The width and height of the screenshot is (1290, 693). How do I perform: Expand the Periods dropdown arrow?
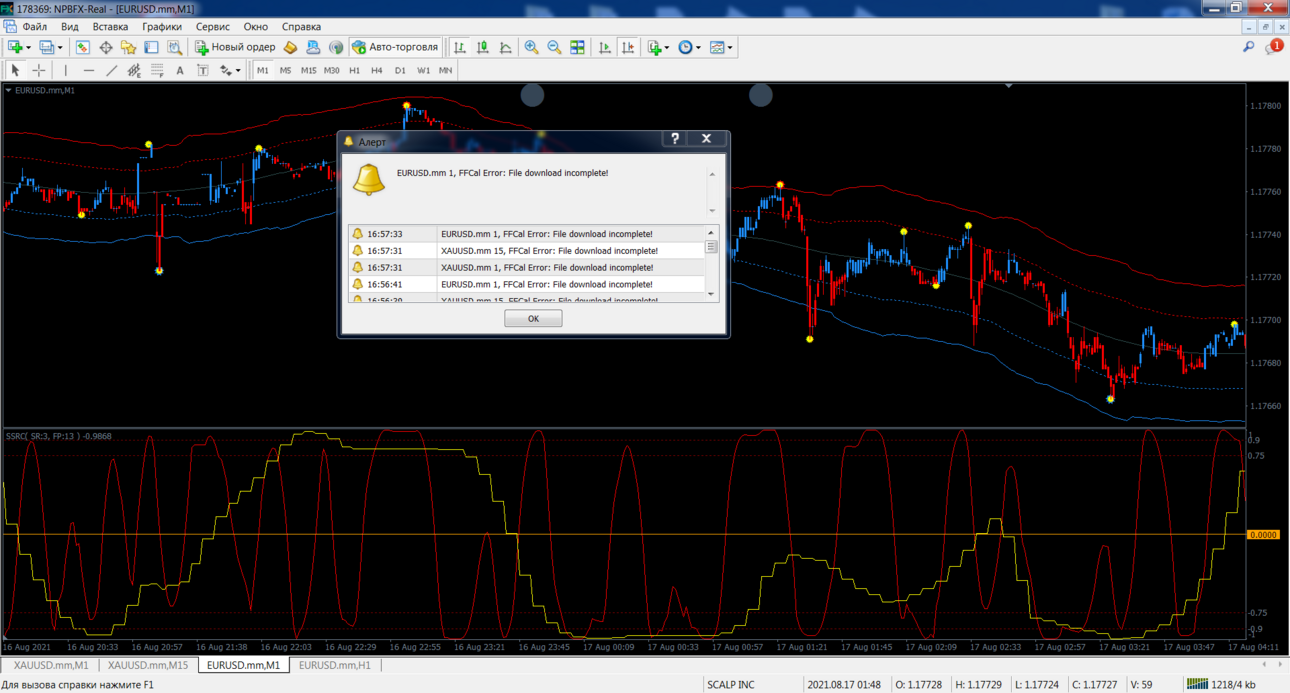(698, 47)
